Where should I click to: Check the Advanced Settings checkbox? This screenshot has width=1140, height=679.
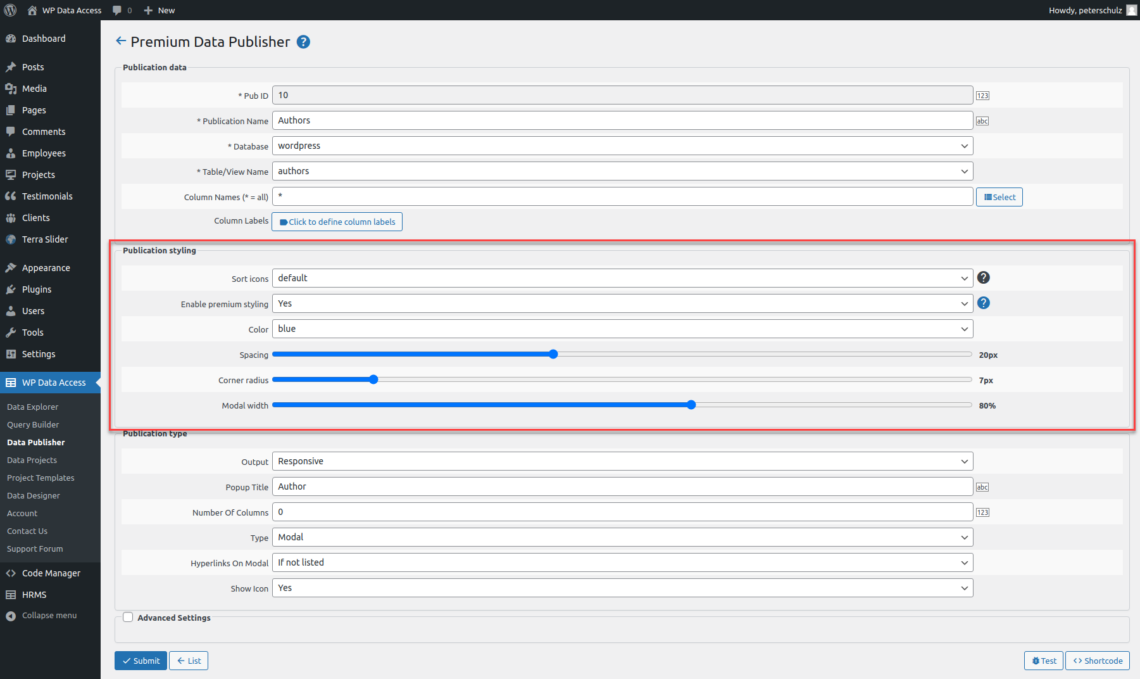(x=128, y=617)
